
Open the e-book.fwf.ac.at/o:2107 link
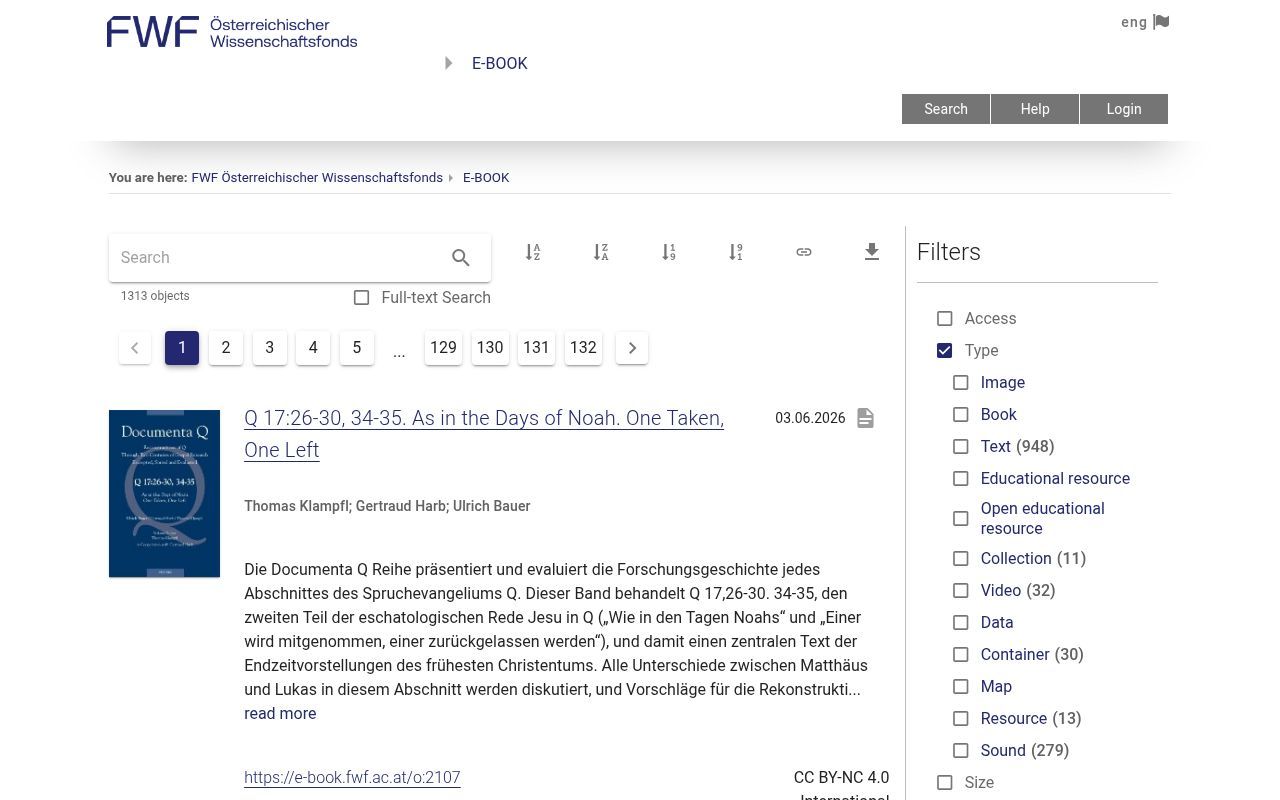[352, 778]
